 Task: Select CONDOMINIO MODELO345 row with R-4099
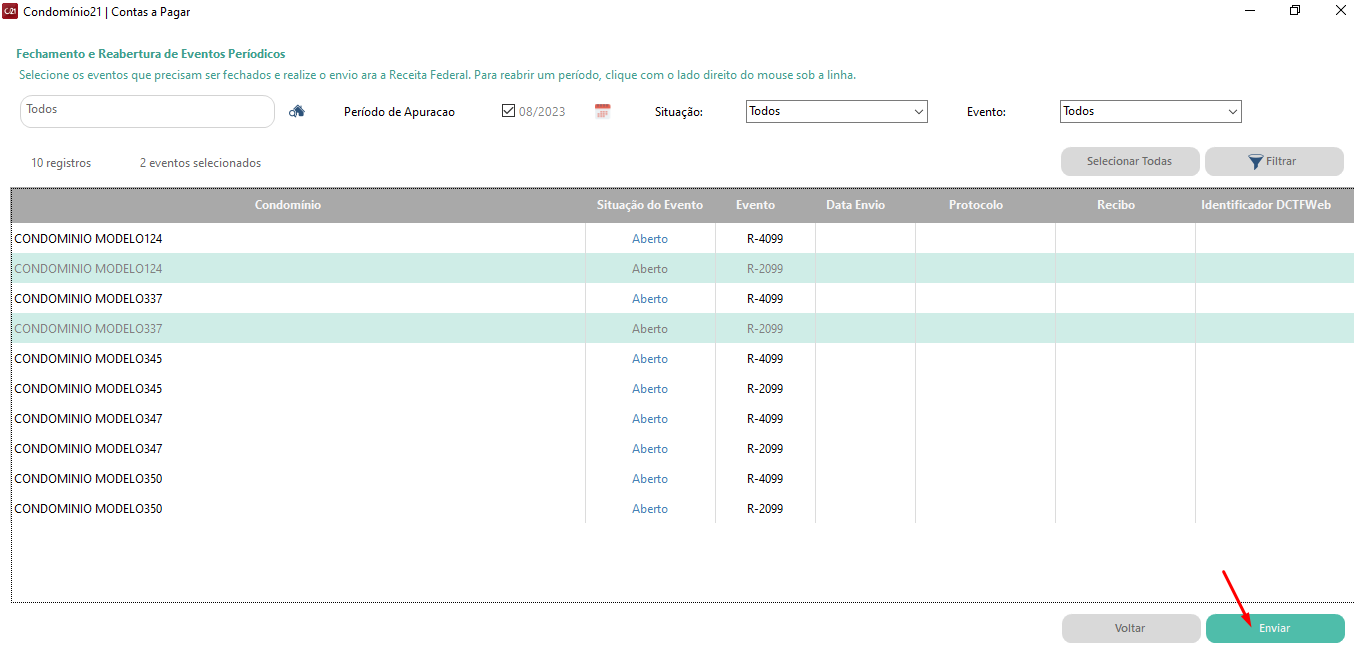tap(682, 359)
